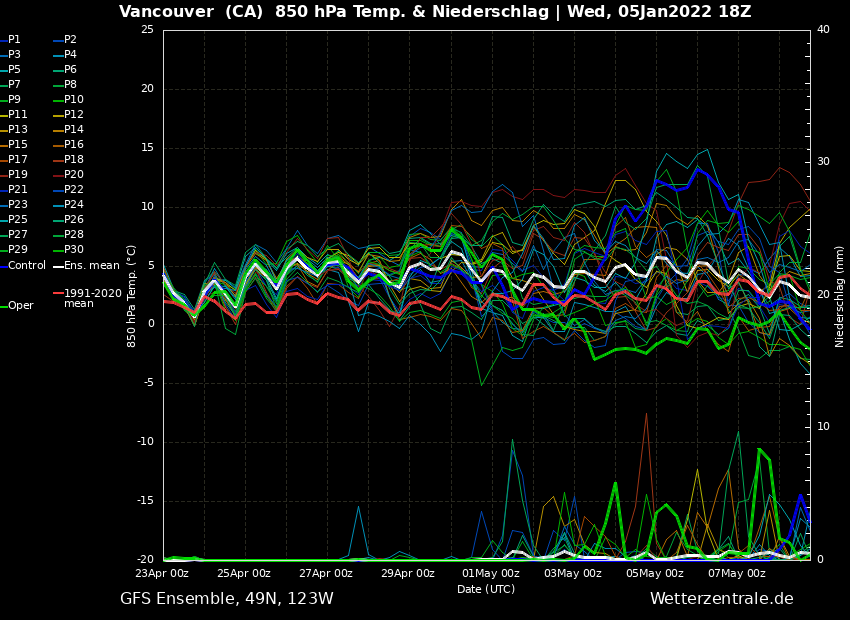
Task: Click the Date (UTC) axis label
Action: [x=486, y=589]
